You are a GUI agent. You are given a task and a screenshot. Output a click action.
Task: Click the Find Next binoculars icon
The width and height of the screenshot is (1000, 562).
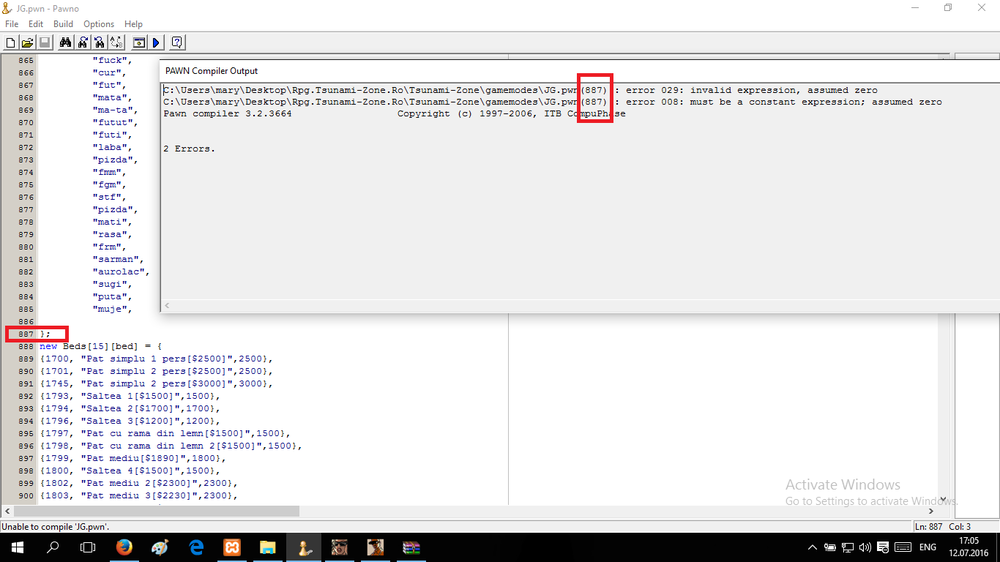click(x=82, y=43)
